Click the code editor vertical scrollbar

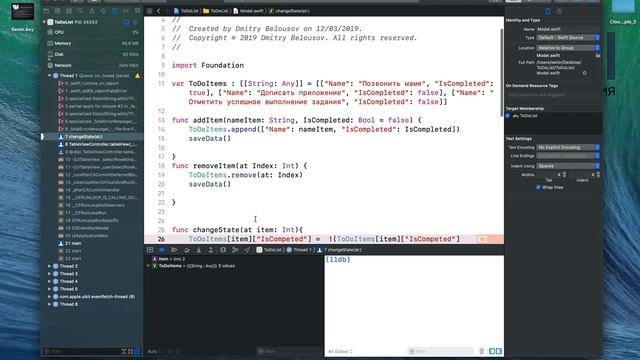pyautogui.click(x=502, y=73)
